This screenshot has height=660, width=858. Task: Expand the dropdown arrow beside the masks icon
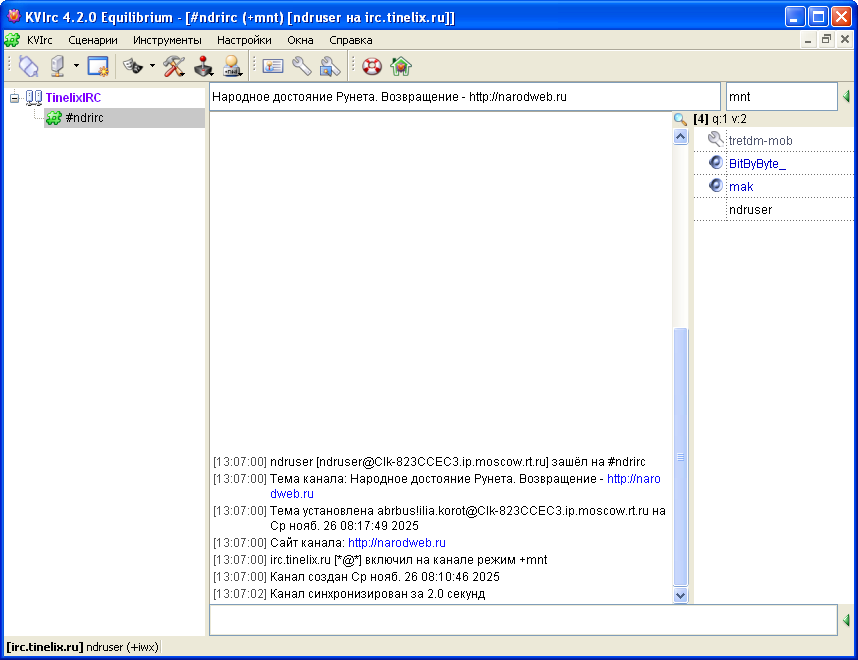tap(151, 67)
